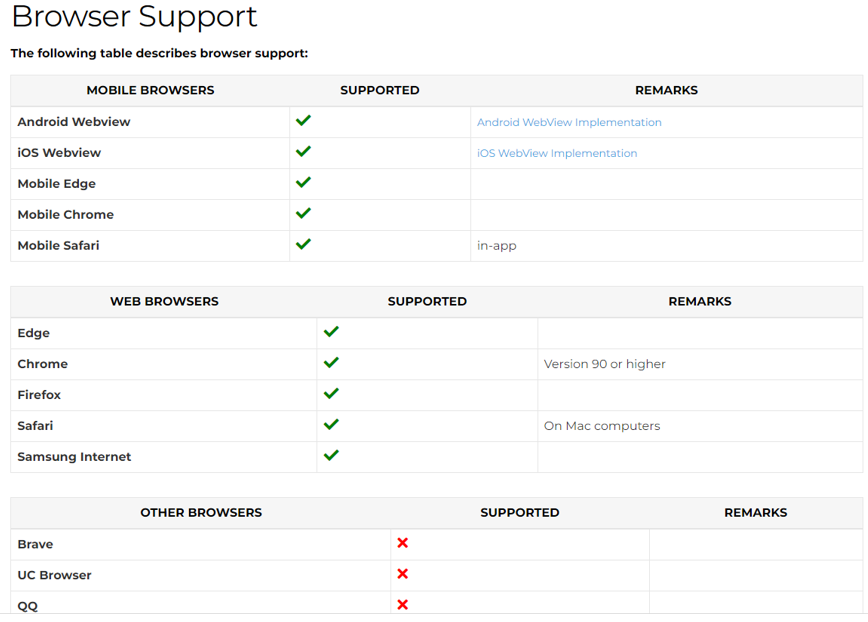The height and width of the screenshot is (622, 868).
Task: Click SUPPORTED header in mobile browsers table
Action: coord(380,90)
